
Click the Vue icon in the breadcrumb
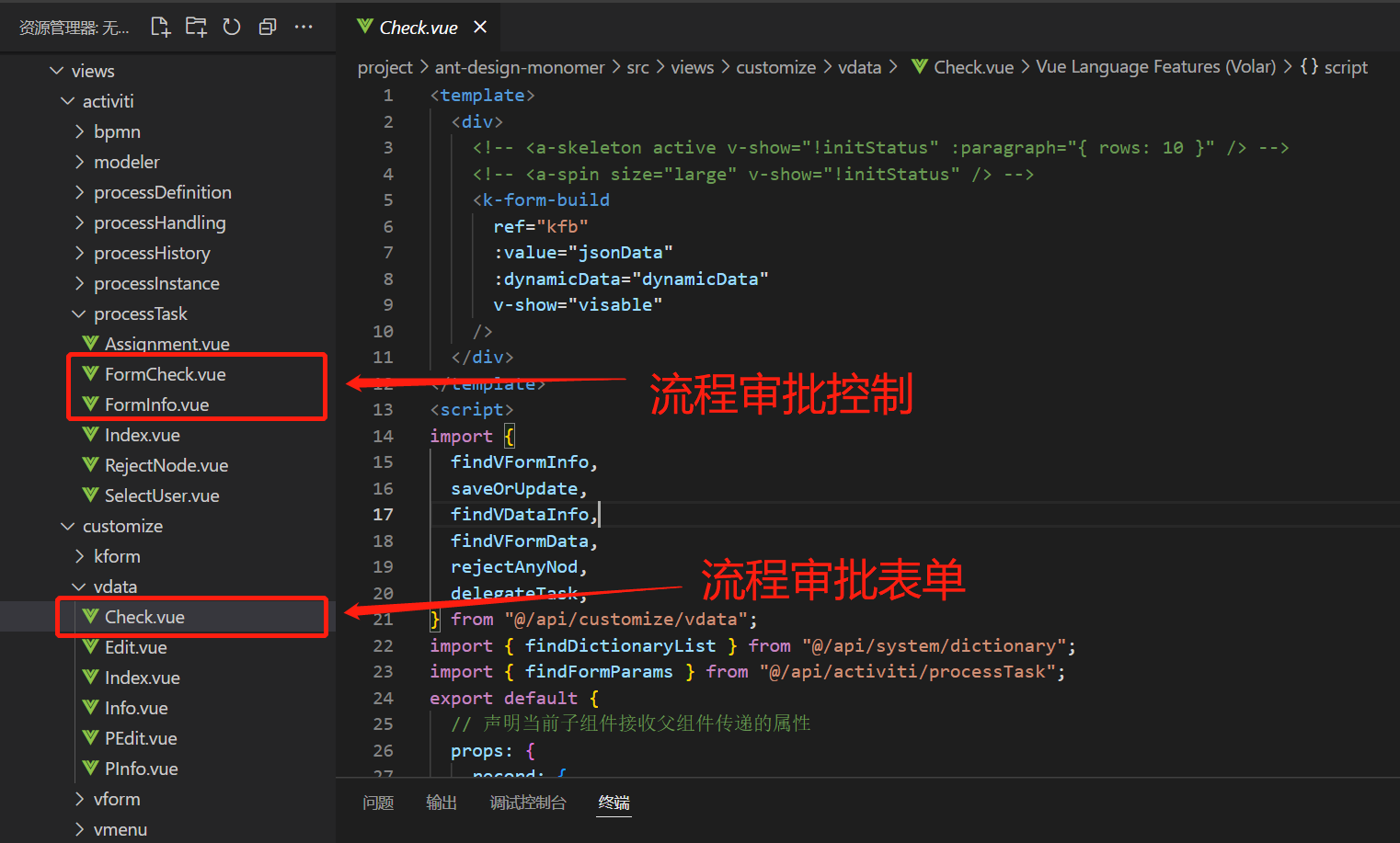pyautogui.click(x=919, y=66)
